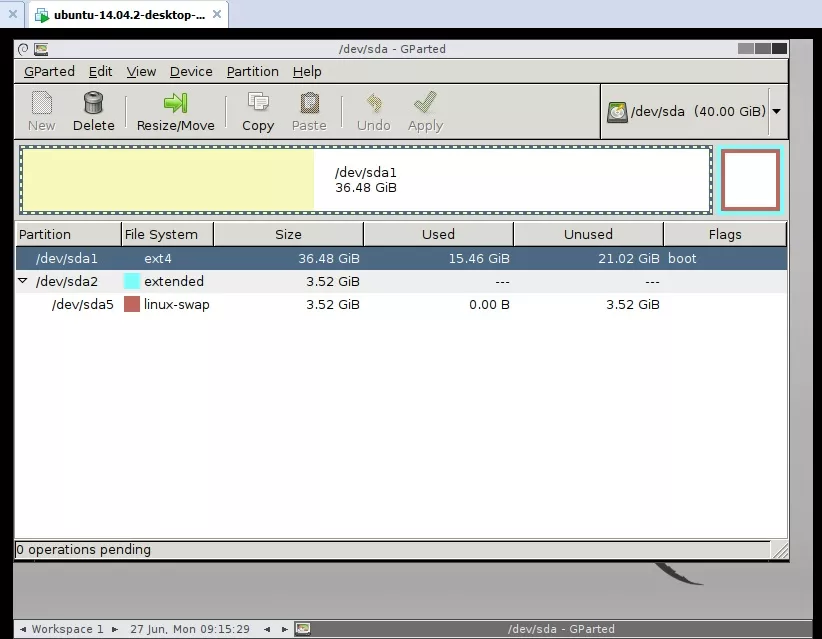
Task: Close the ubuntu-14.04.2-desktop tab
Action: (217, 15)
